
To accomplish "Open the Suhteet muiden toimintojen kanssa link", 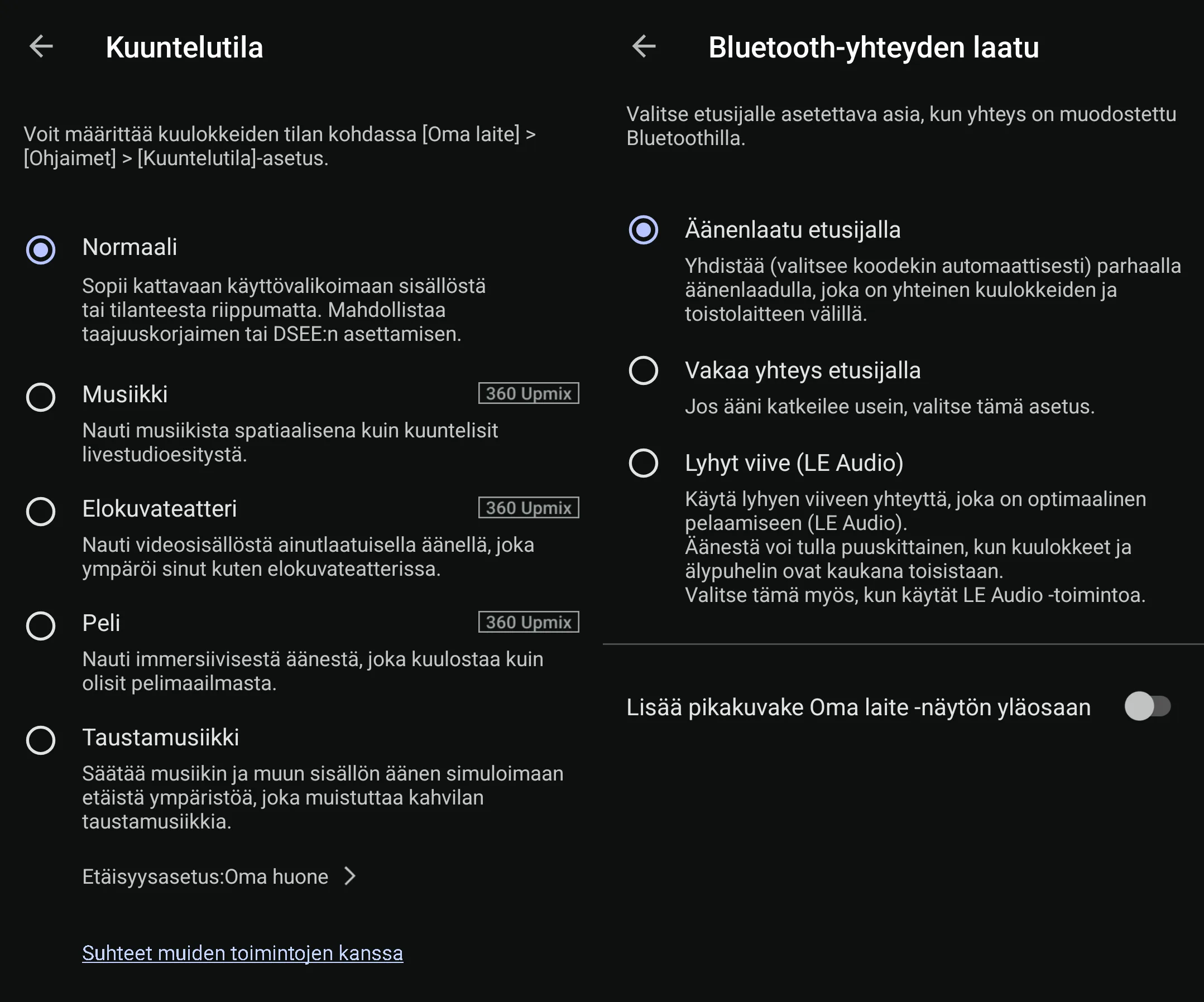I will point(242,953).
